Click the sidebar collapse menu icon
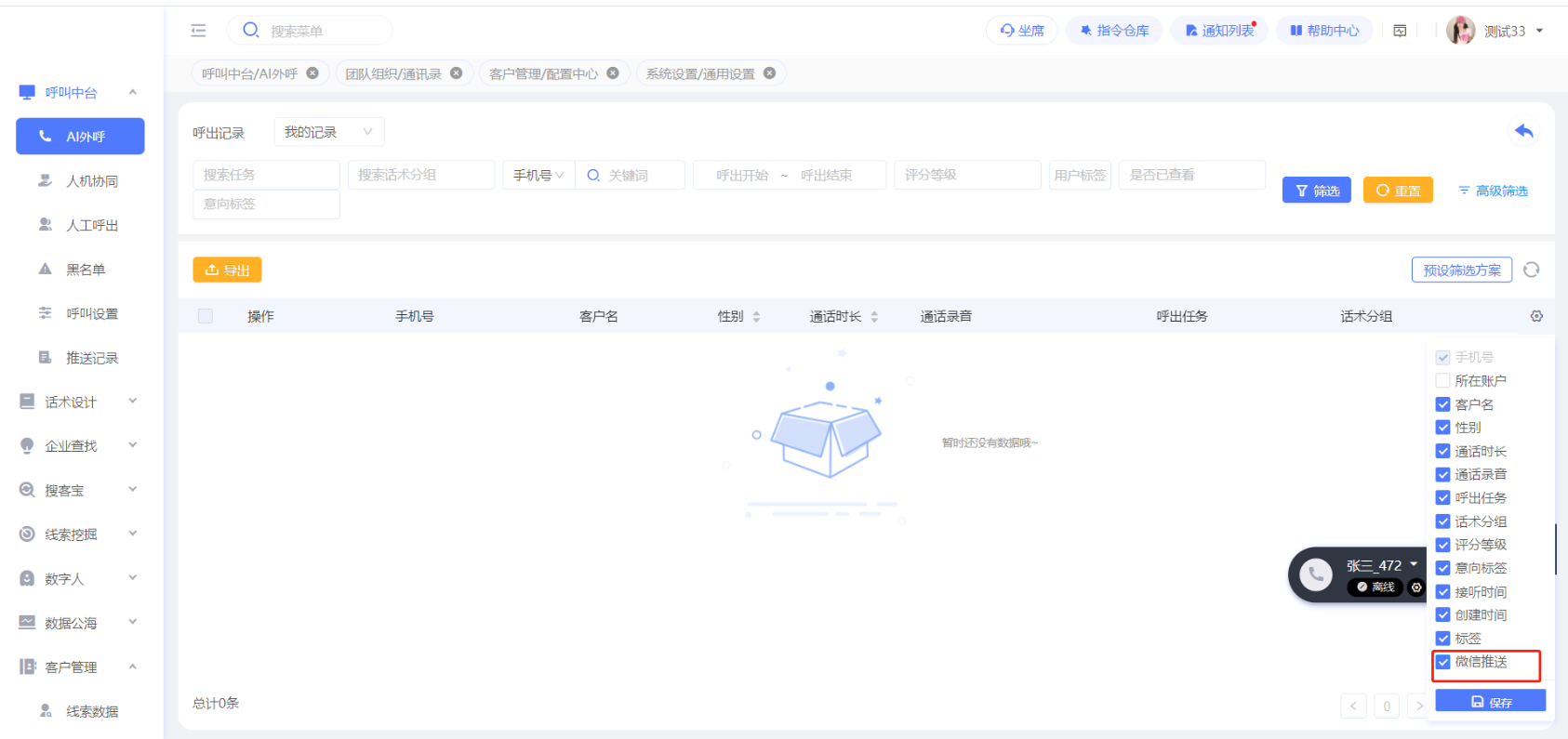This screenshot has height=739, width=1568. (x=198, y=31)
